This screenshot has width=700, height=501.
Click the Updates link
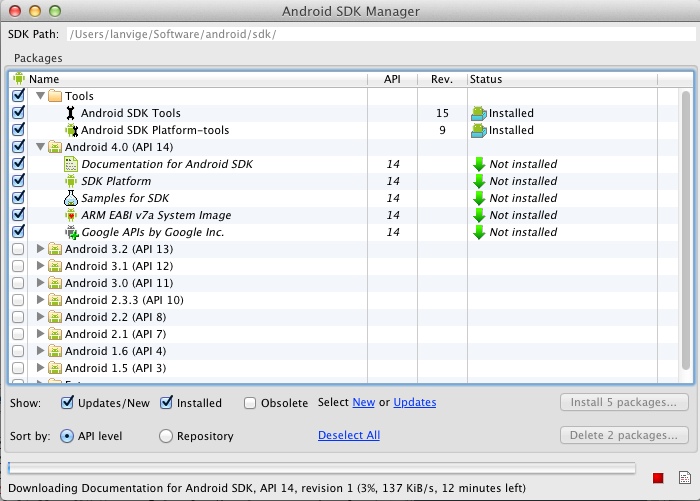pos(415,402)
